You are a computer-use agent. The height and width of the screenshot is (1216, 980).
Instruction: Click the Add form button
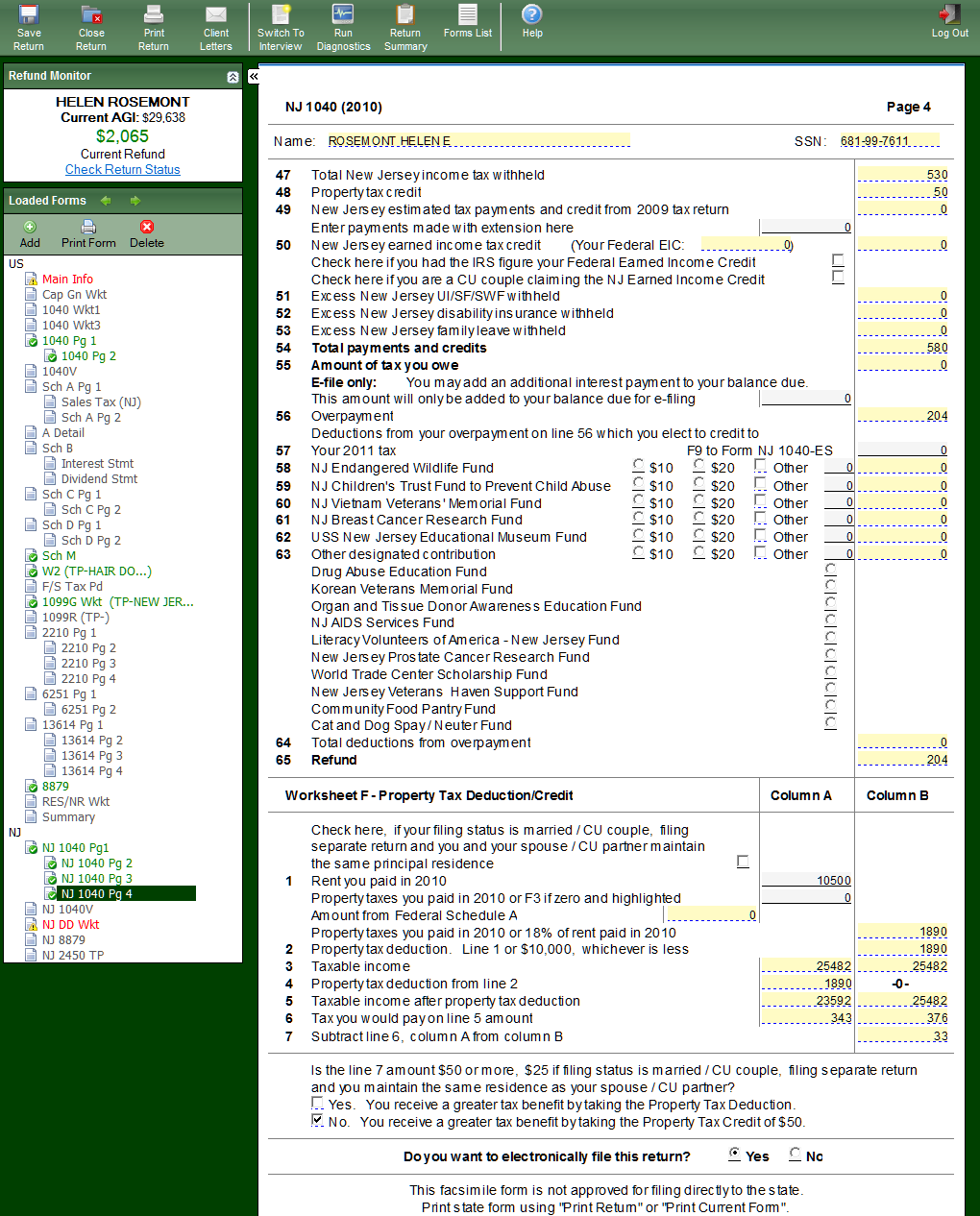pyautogui.click(x=30, y=233)
